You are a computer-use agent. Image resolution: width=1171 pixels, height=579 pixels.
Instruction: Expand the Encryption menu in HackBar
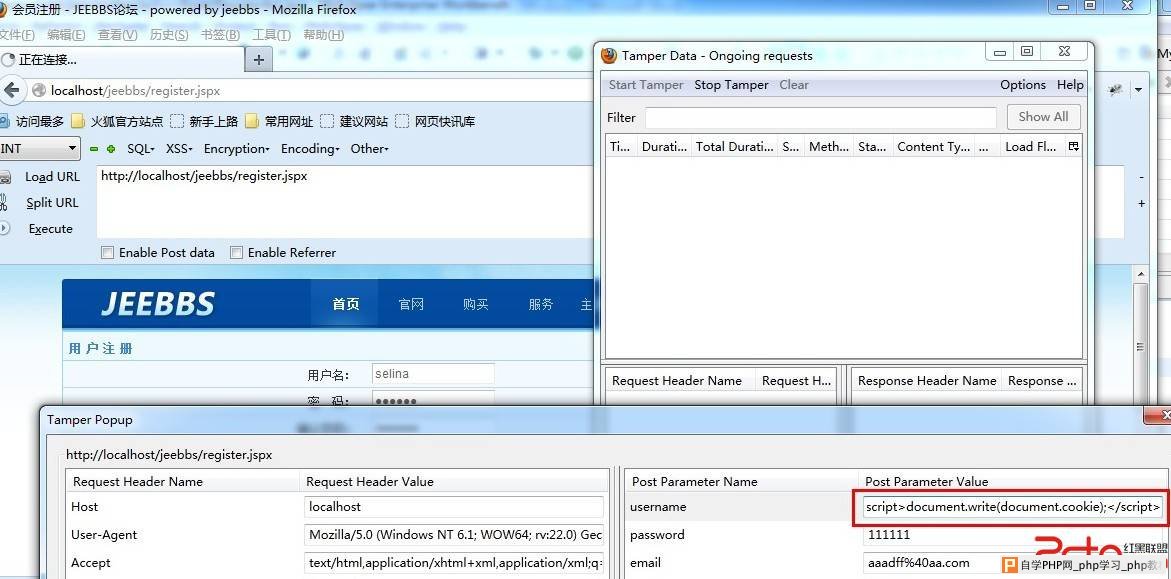pyautogui.click(x=237, y=149)
